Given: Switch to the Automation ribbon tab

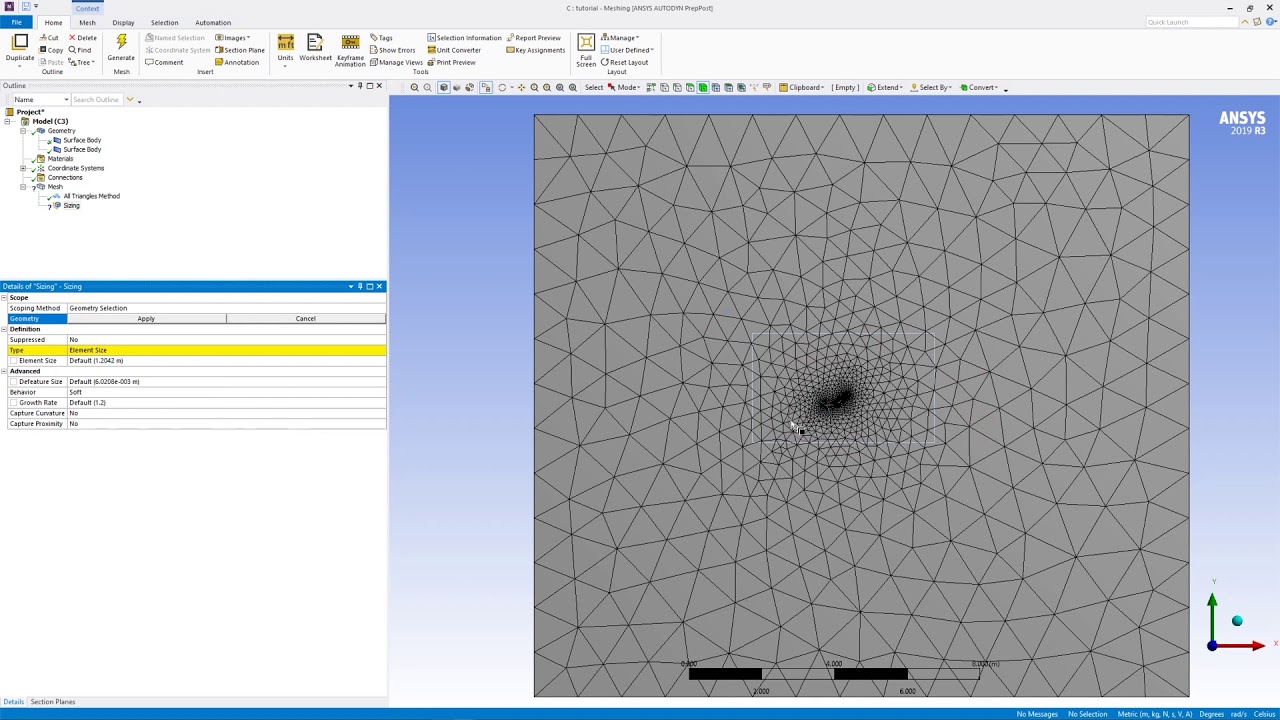Looking at the screenshot, I should [x=212, y=22].
